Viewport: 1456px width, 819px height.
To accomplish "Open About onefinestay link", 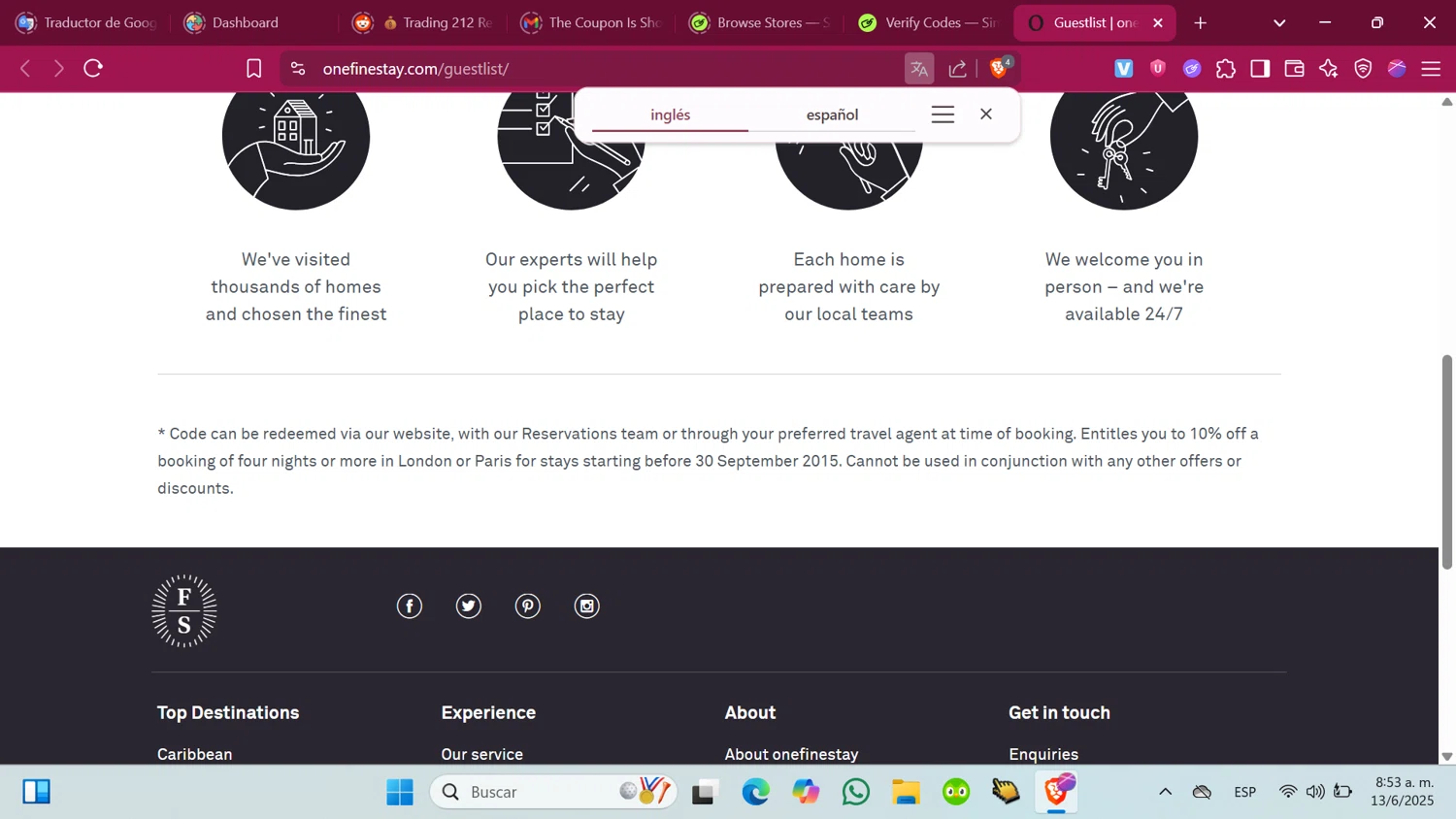I will click(792, 754).
